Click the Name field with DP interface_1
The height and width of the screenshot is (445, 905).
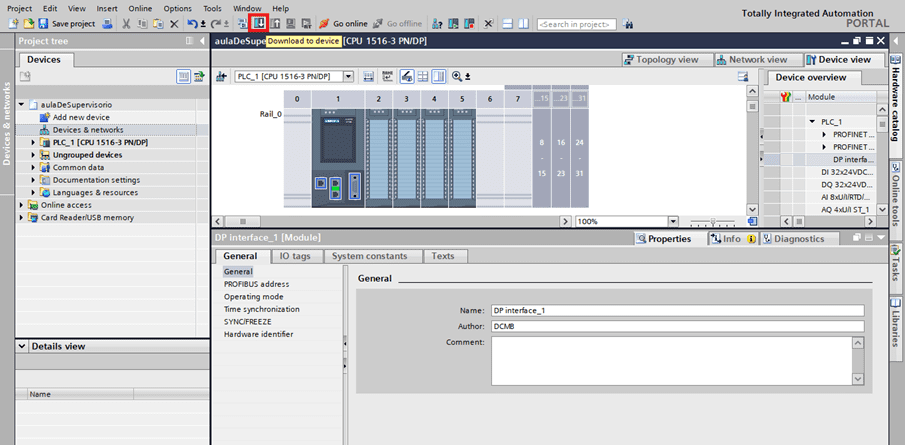(x=678, y=311)
